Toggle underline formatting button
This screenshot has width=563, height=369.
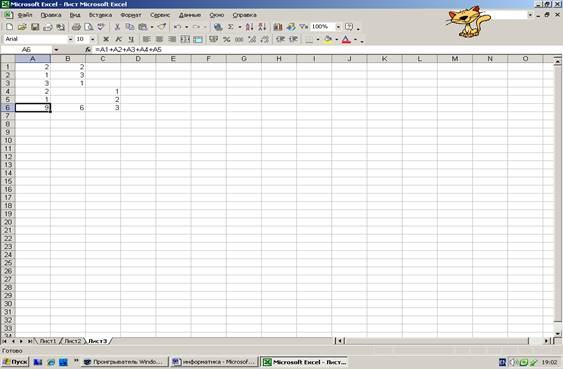[131, 39]
